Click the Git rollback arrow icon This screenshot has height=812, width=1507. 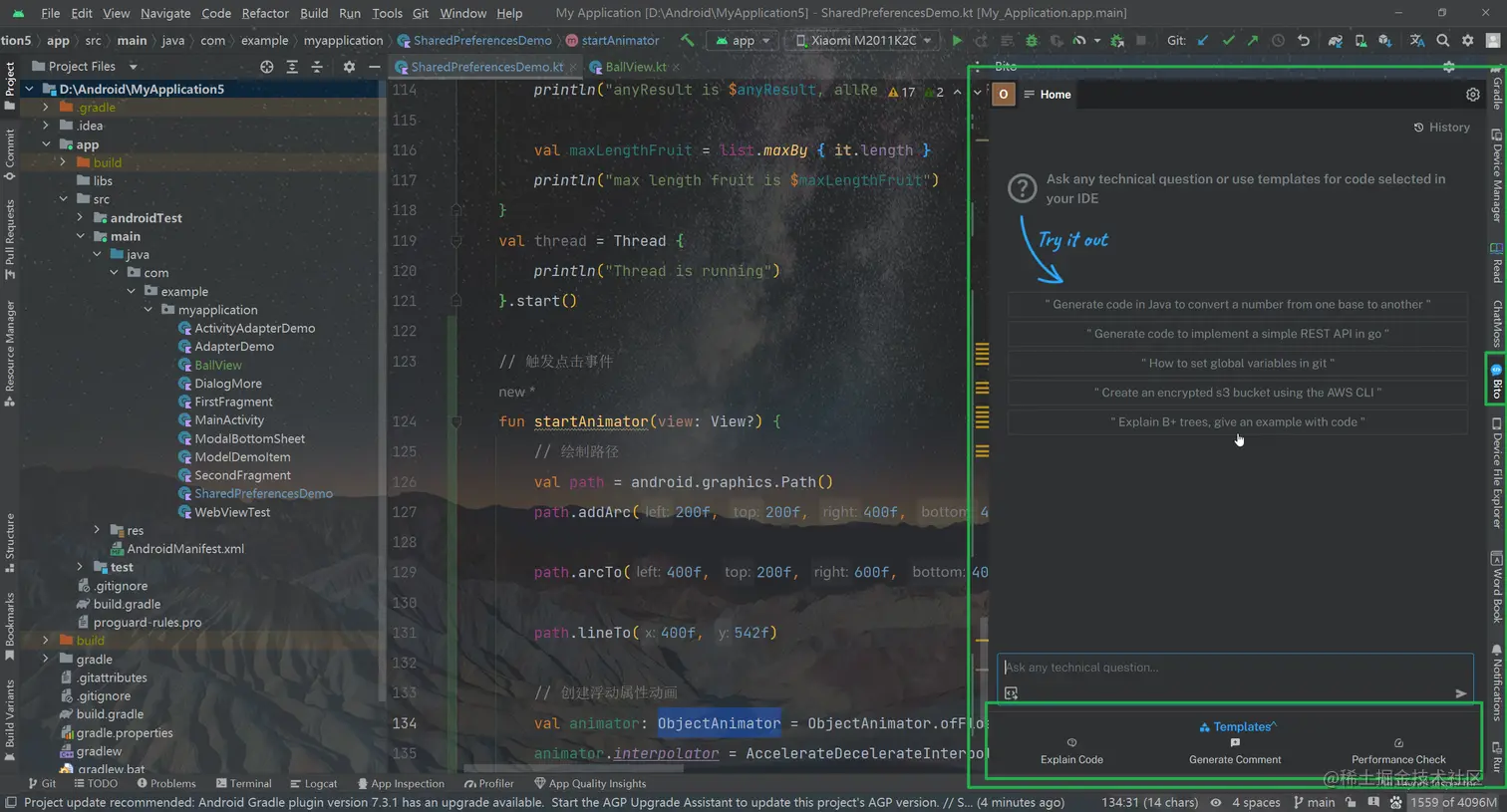pyautogui.click(x=1303, y=41)
